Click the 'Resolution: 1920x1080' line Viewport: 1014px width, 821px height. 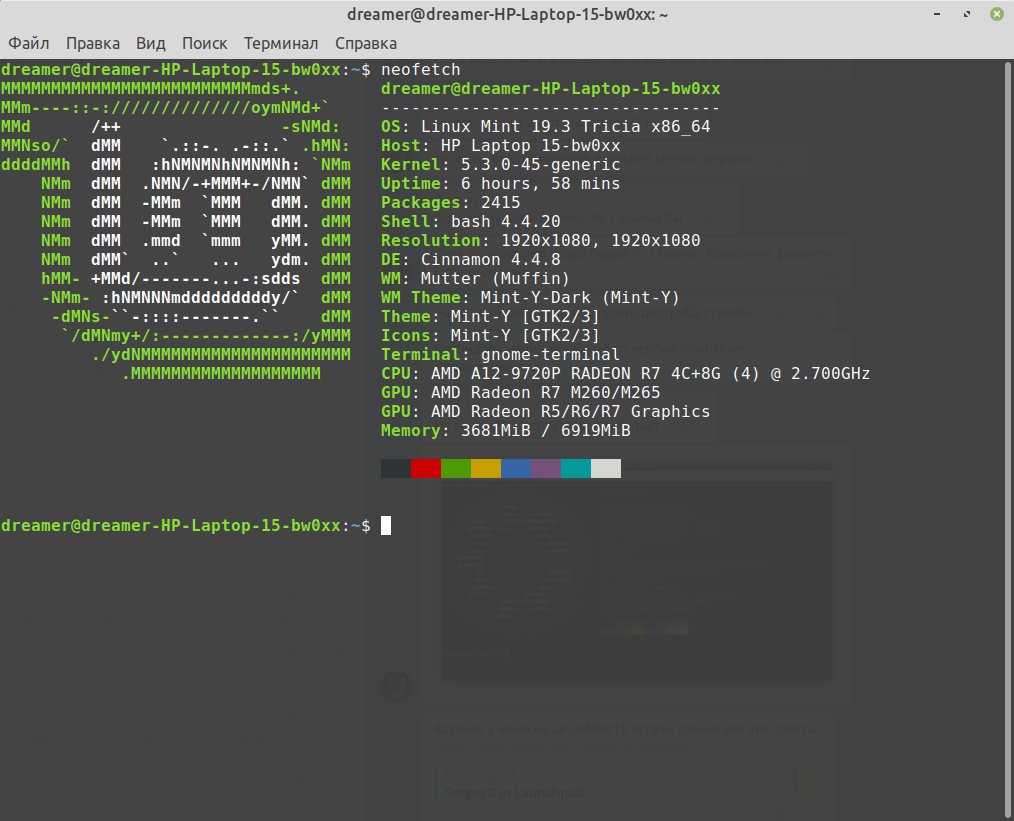click(541, 240)
